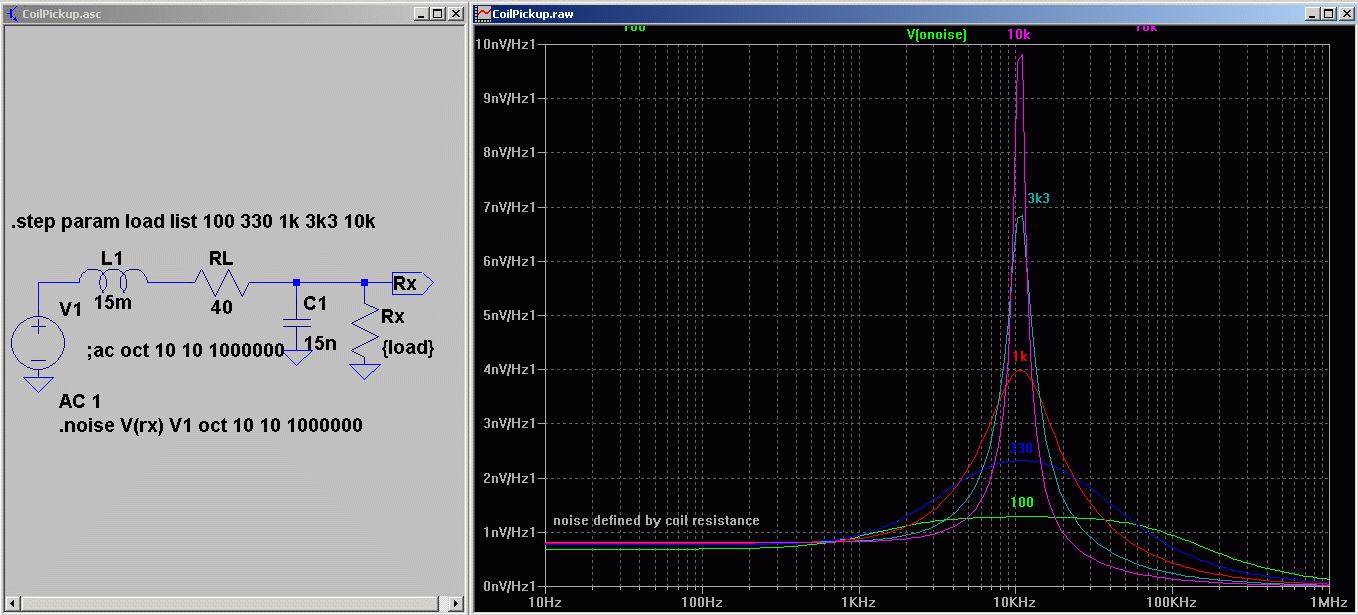This screenshot has height=615, width=1358.
Task: Maximize the CoilPickup.raw plot window
Action: [1327, 14]
